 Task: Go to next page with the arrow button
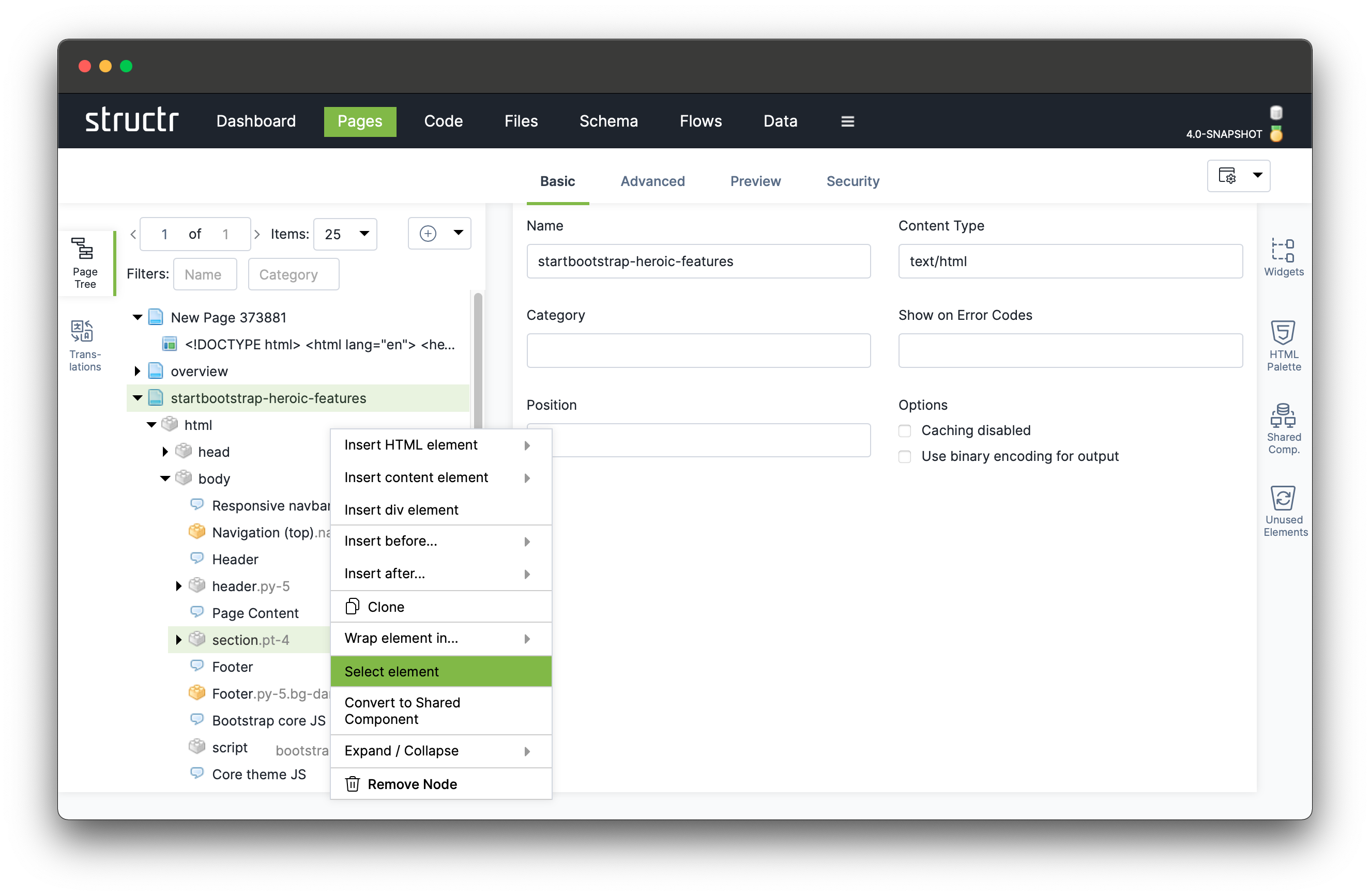[x=257, y=234]
